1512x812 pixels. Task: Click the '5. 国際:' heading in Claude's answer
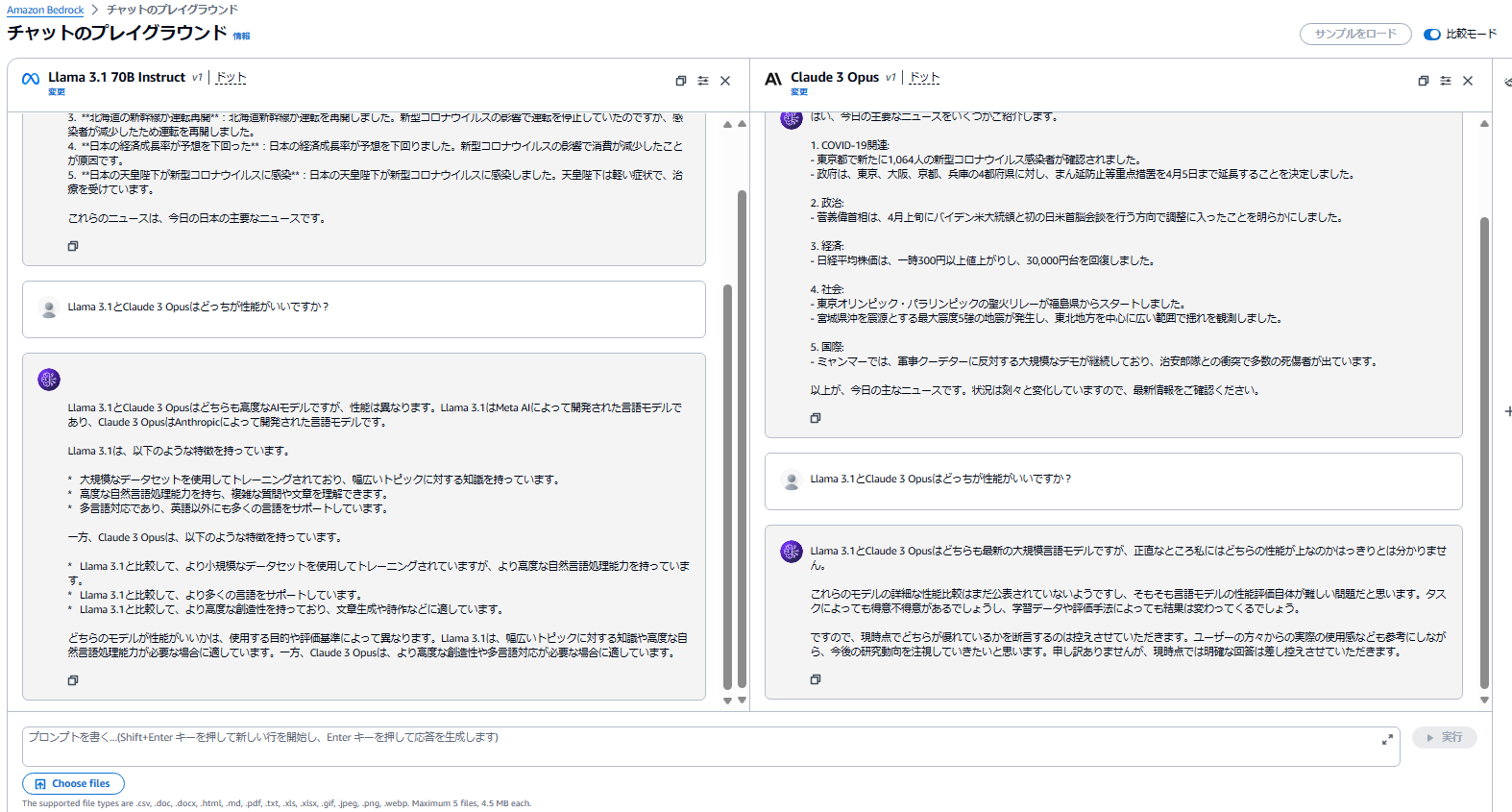coord(827,347)
